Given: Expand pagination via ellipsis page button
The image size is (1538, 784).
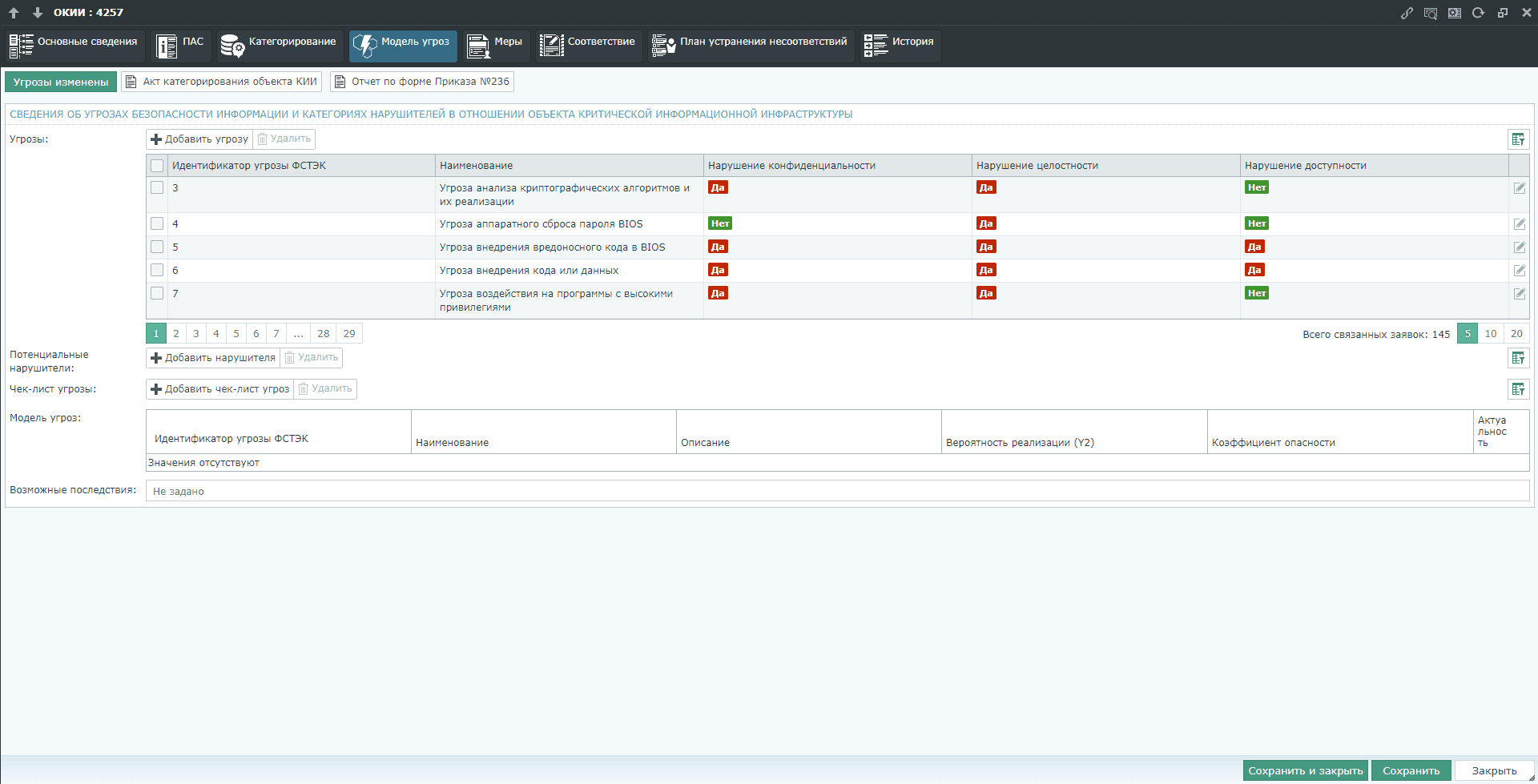Looking at the screenshot, I should [x=298, y=334].
